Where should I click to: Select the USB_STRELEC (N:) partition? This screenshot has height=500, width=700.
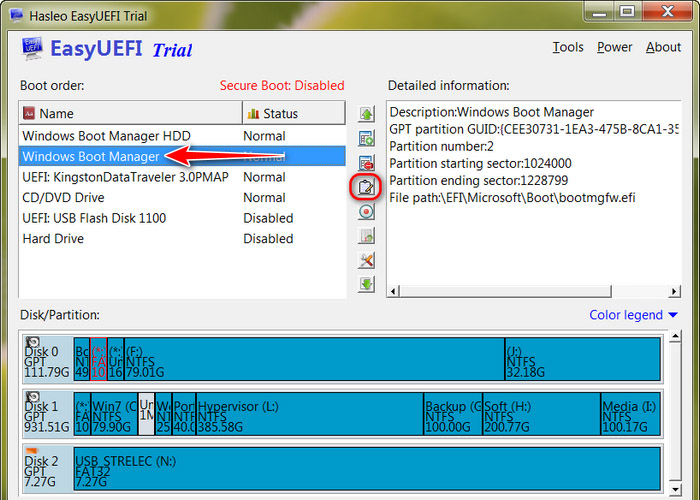click(x=367, y=469)
